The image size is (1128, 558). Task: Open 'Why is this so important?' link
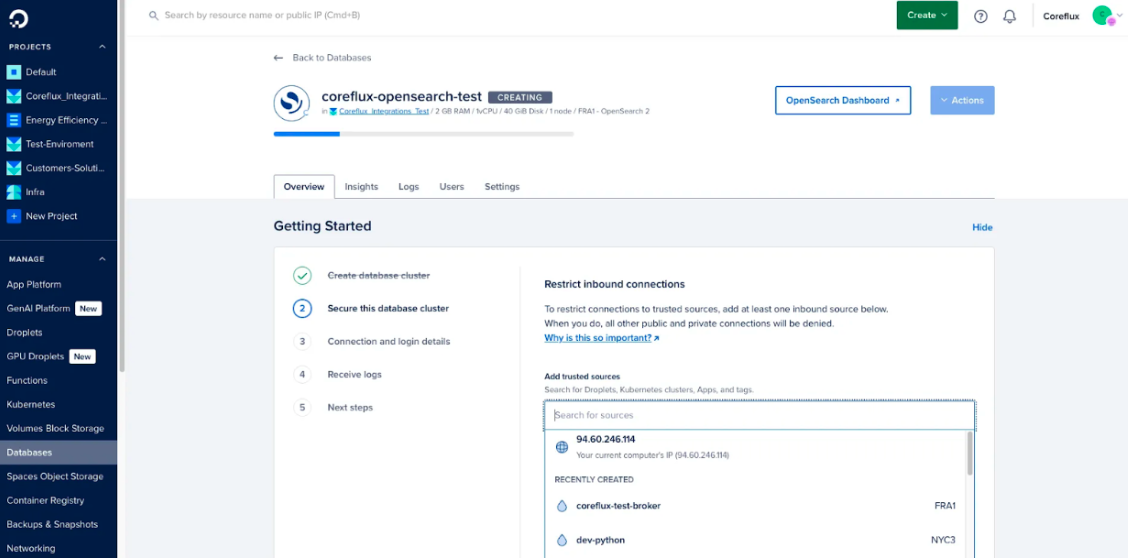point(601,337)
